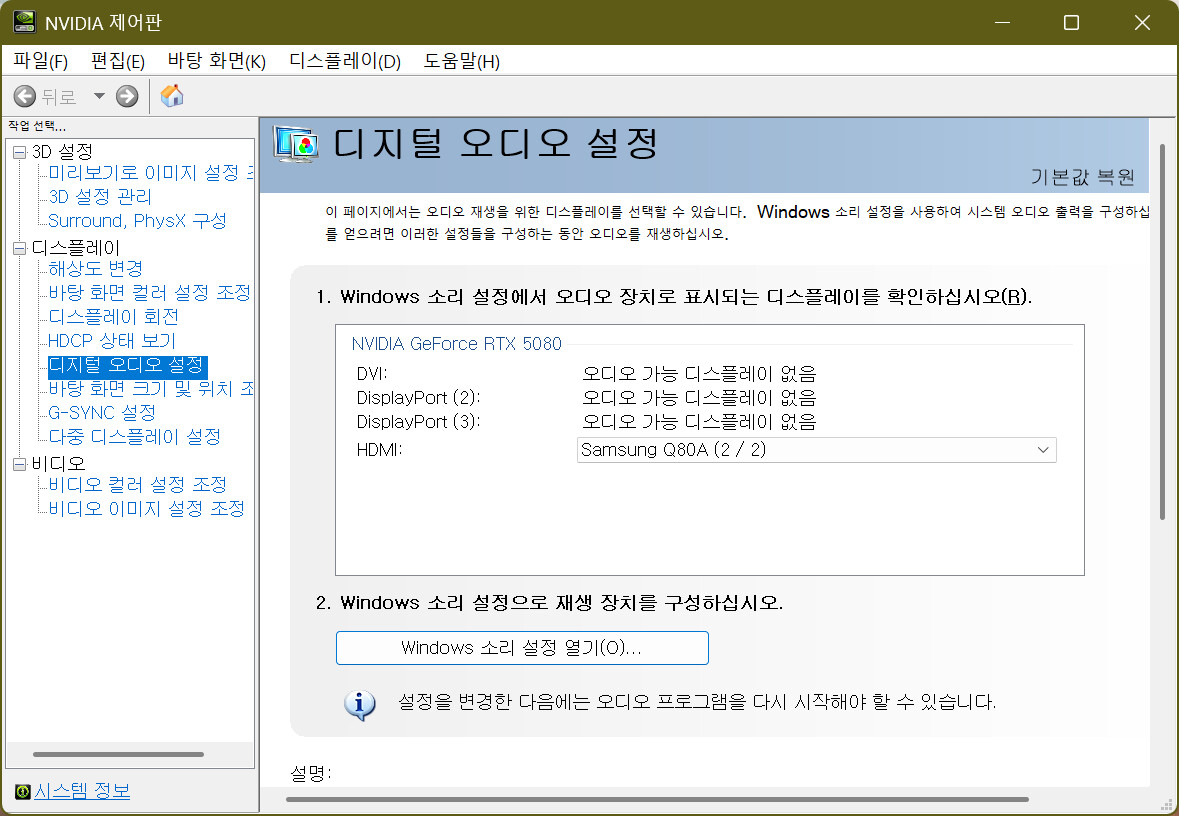Click the Back arrow toolbar icon

point(25,96)
